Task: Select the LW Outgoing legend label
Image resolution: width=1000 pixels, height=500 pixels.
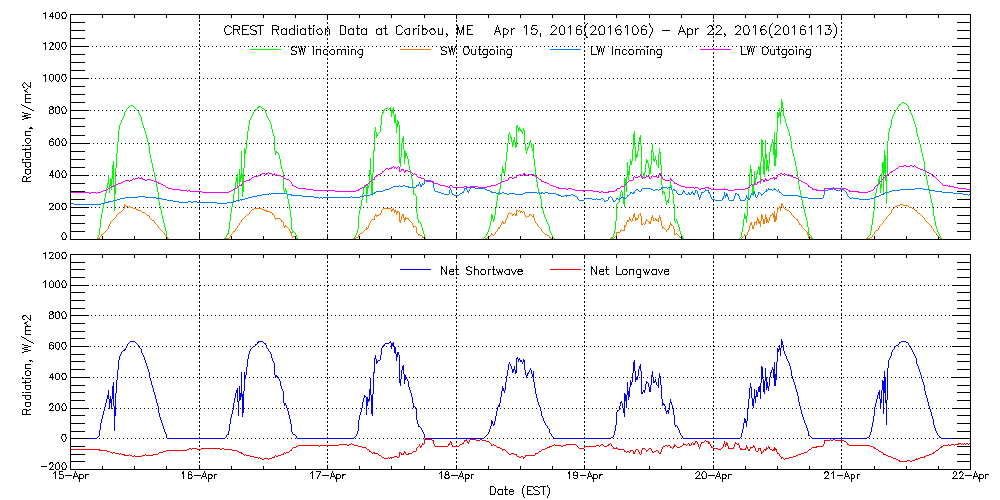Action: click(x=776, y=51)
